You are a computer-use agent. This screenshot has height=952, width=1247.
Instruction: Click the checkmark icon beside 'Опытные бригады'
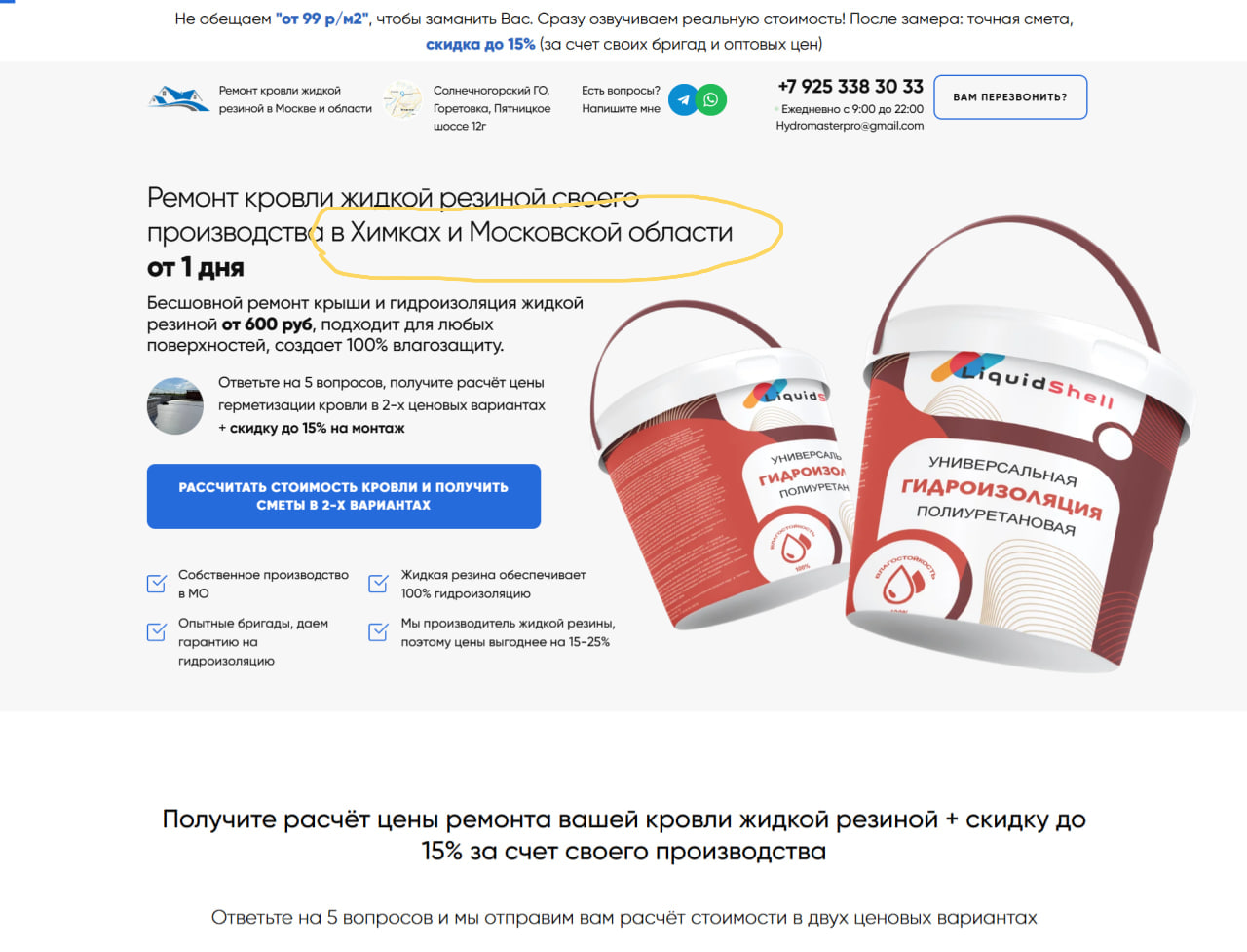tap(157, 631)
